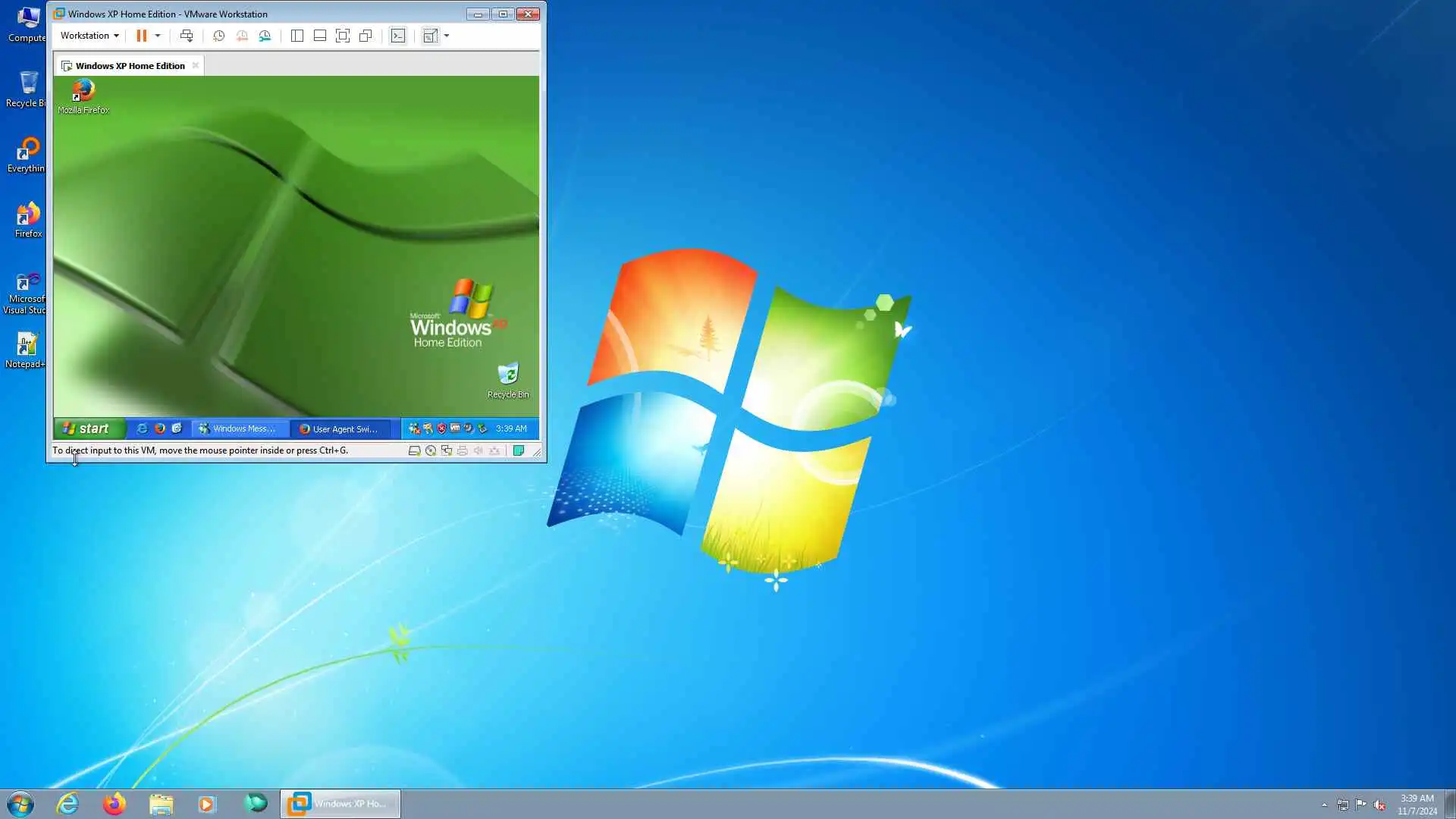Screen dimensions: 1456x819
Task: Click the CD/DVD drive status icon
Action: (431, 450)
